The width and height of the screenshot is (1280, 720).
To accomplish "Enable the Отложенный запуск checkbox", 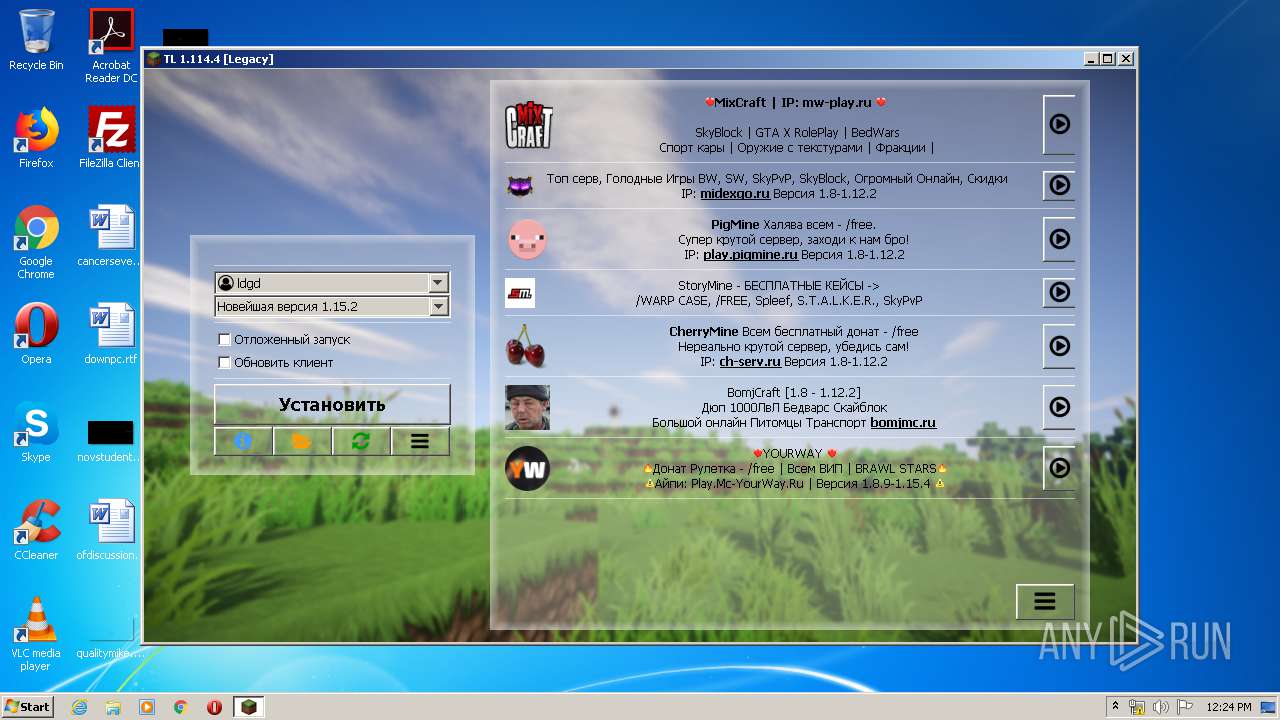I will pos(225,339).
